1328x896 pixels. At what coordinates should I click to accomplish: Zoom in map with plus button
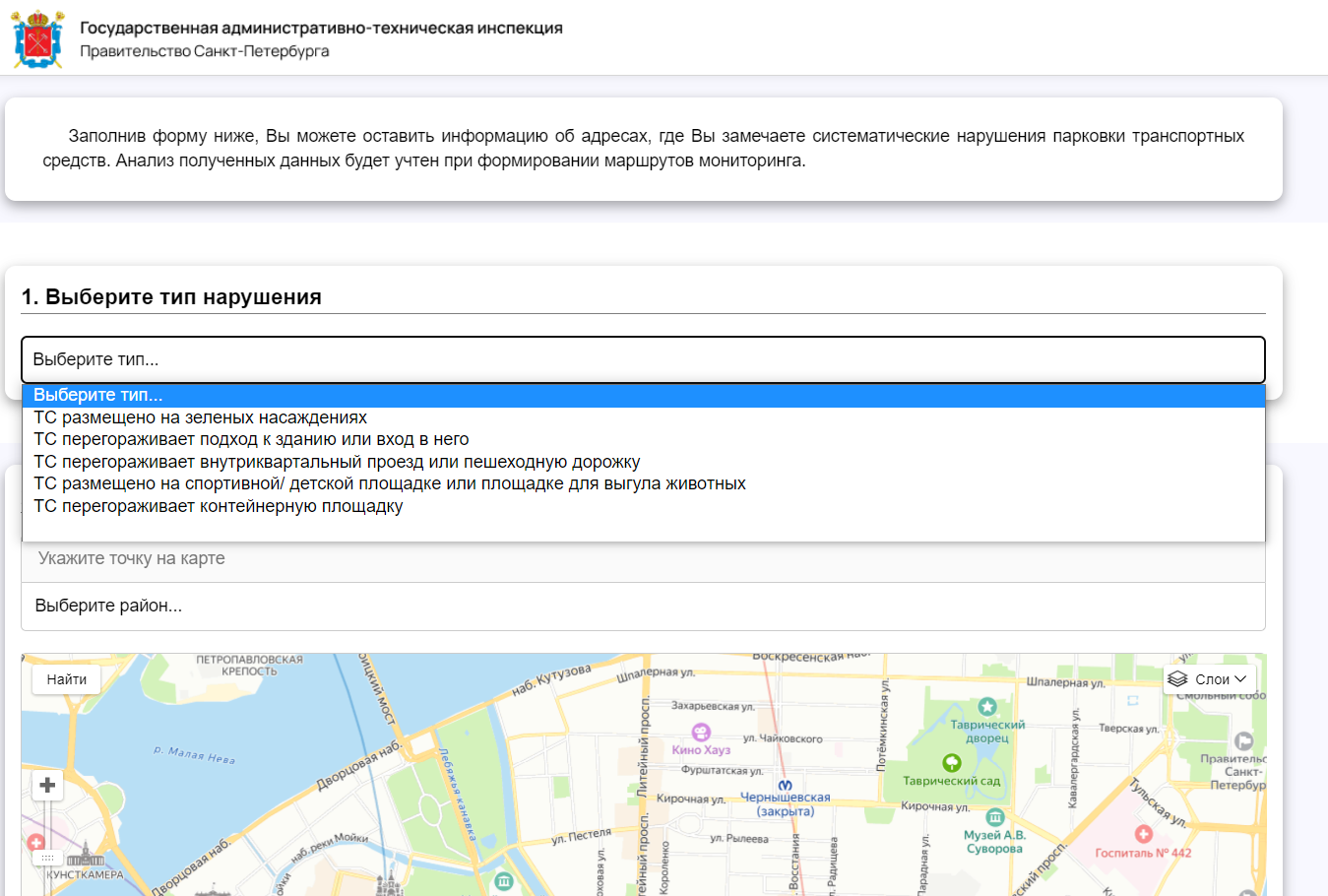(x=47, y=785)
